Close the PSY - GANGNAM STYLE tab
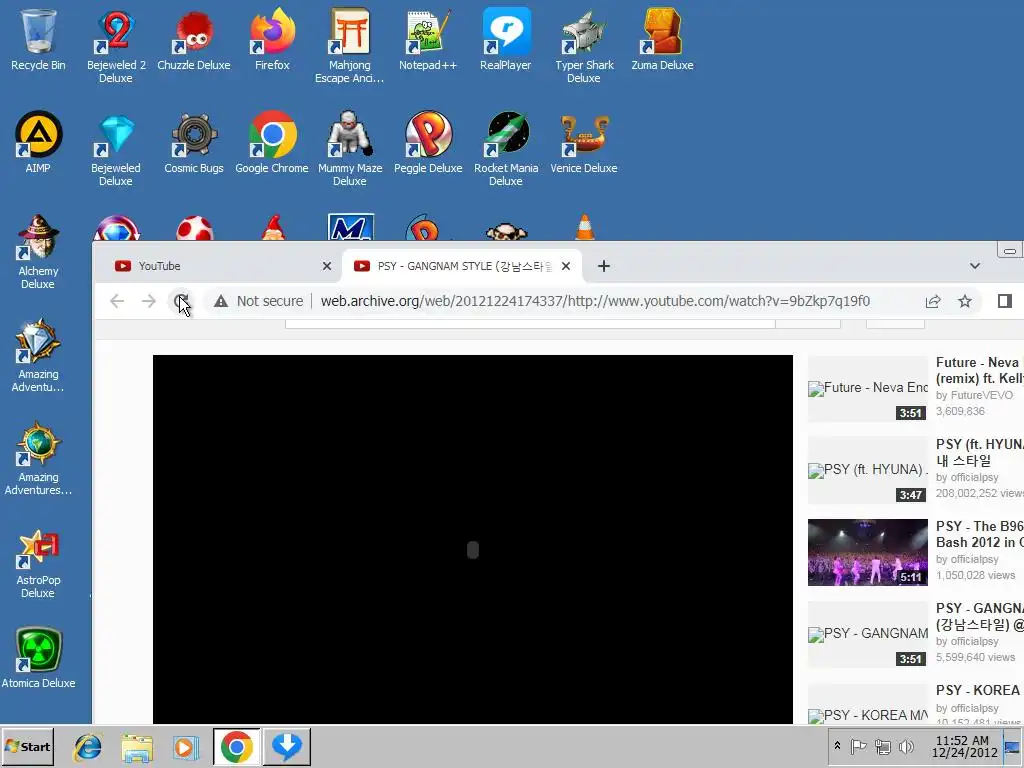The height and width of the screenshot is (768, 1024). [566, 266]
